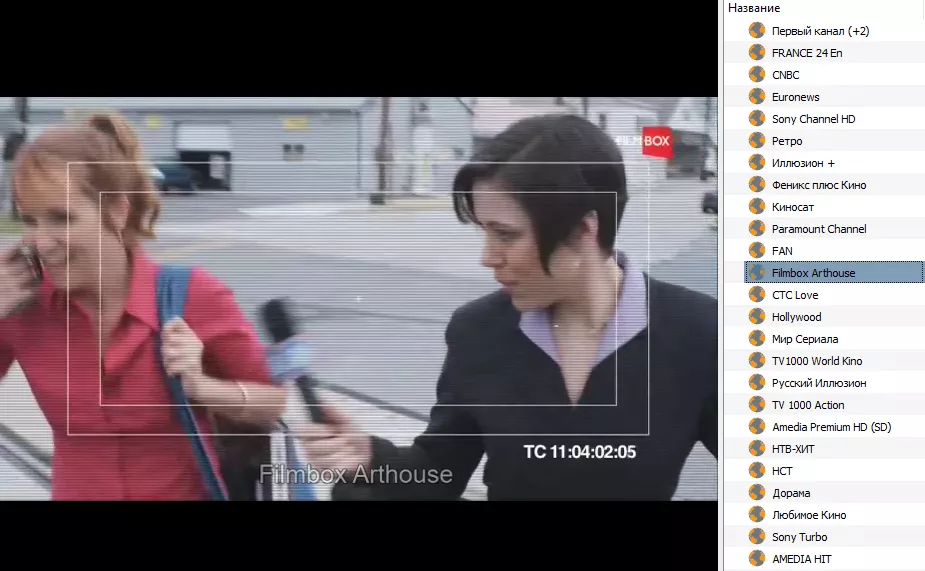The image size is (925, 571).
Task: Click the globe icon beside Amedia Premium HD (SD)
Action: 757,426
